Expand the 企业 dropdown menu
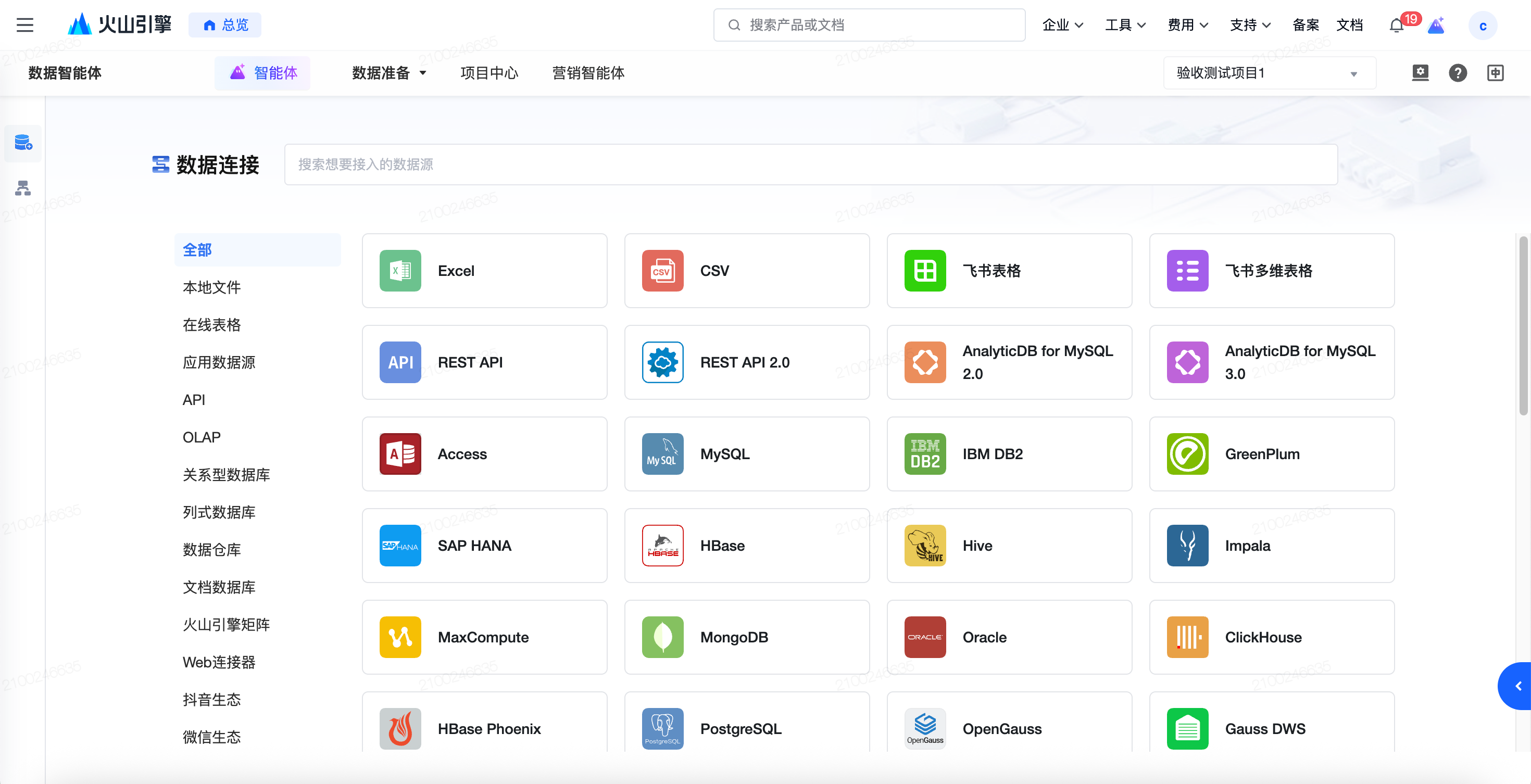Image resolution: width=1531 pixels, height=784 pixels. [1063, 25]
